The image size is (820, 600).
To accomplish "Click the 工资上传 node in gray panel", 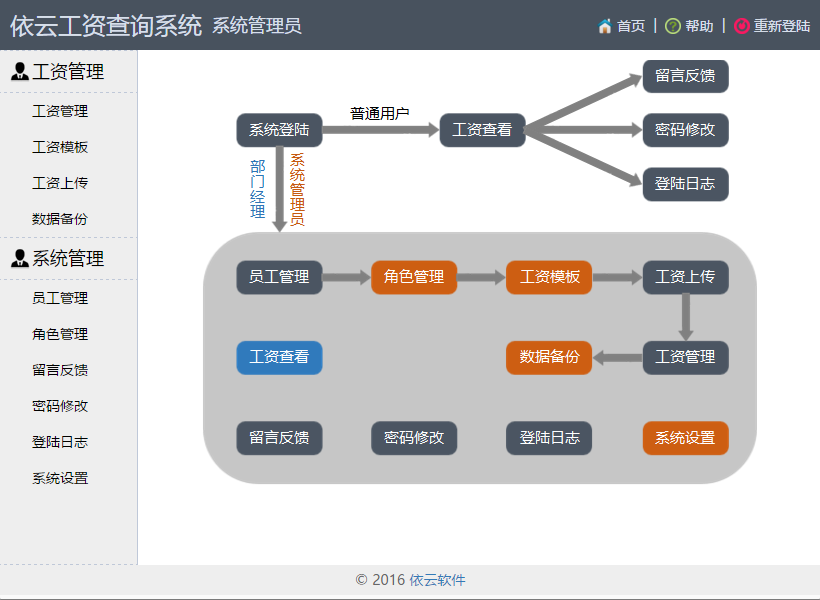I will click(685, 277).
